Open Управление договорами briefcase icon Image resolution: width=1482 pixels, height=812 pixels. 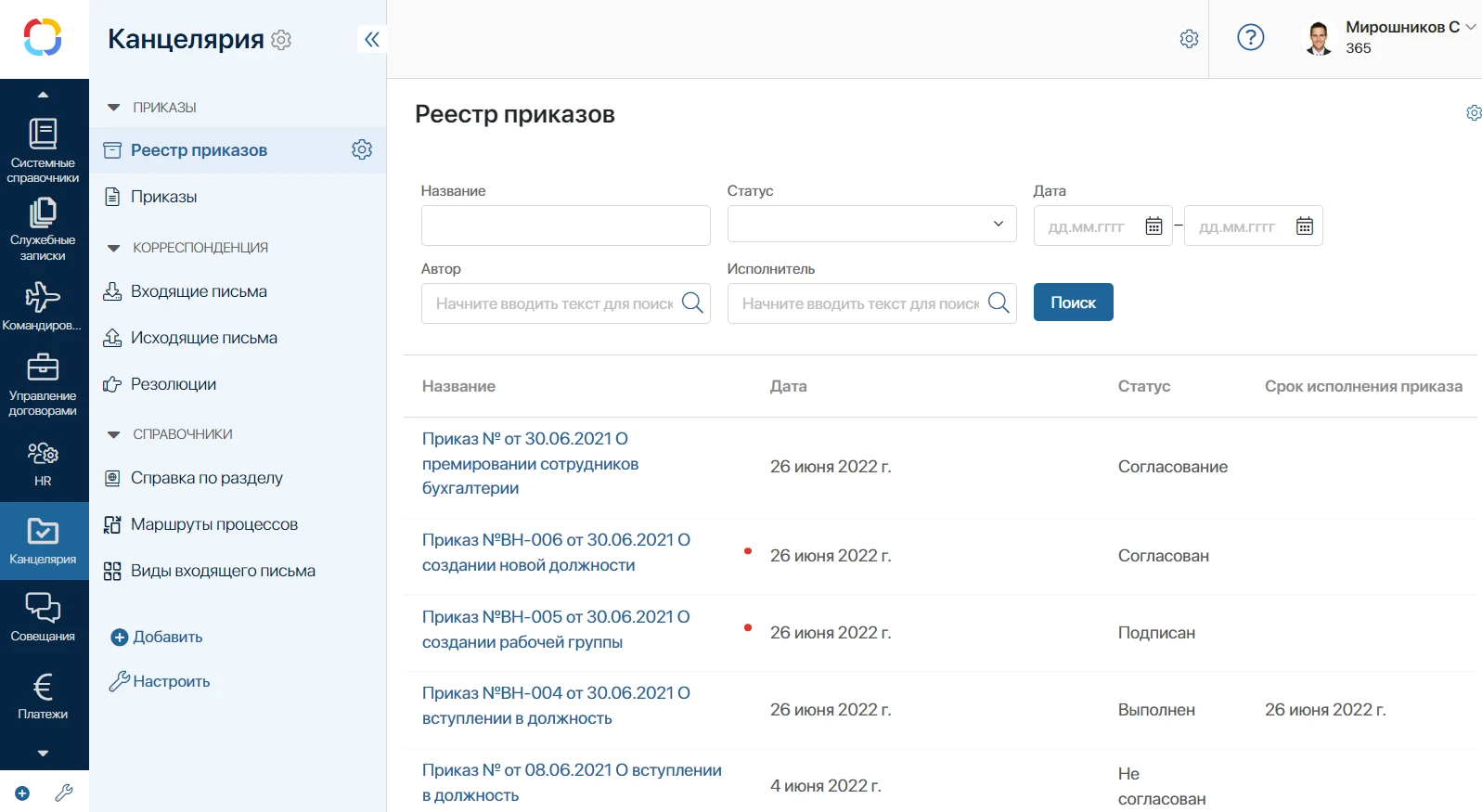43,383
